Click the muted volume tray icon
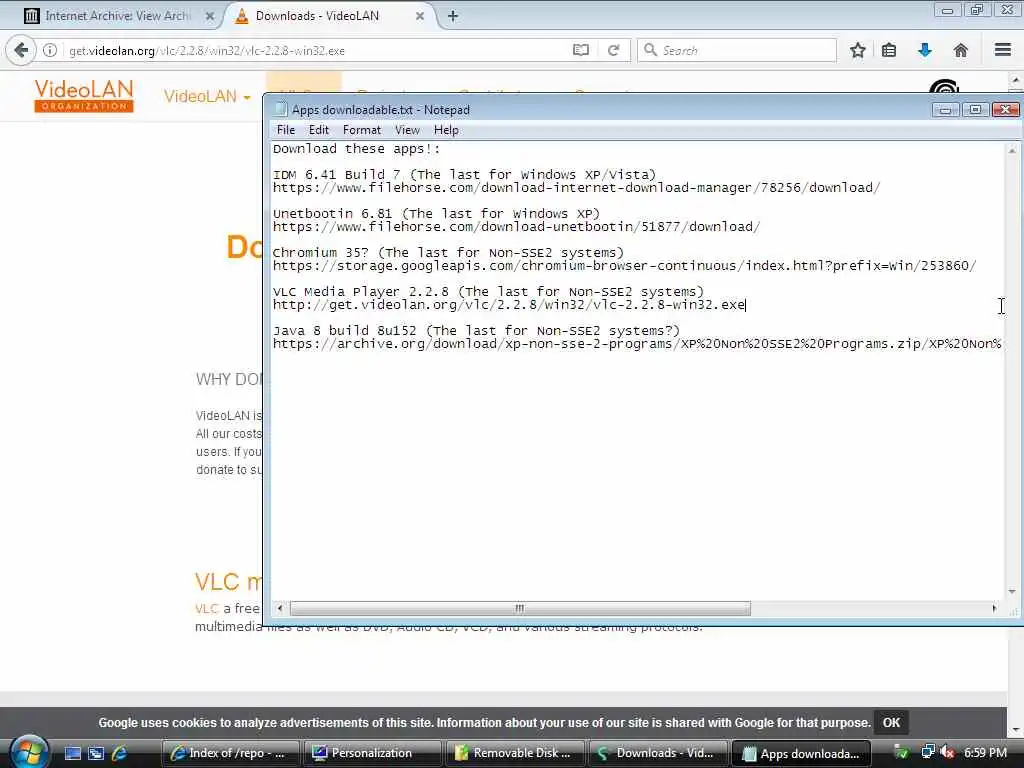This screenshot has height=768, width=1024. 947,752
